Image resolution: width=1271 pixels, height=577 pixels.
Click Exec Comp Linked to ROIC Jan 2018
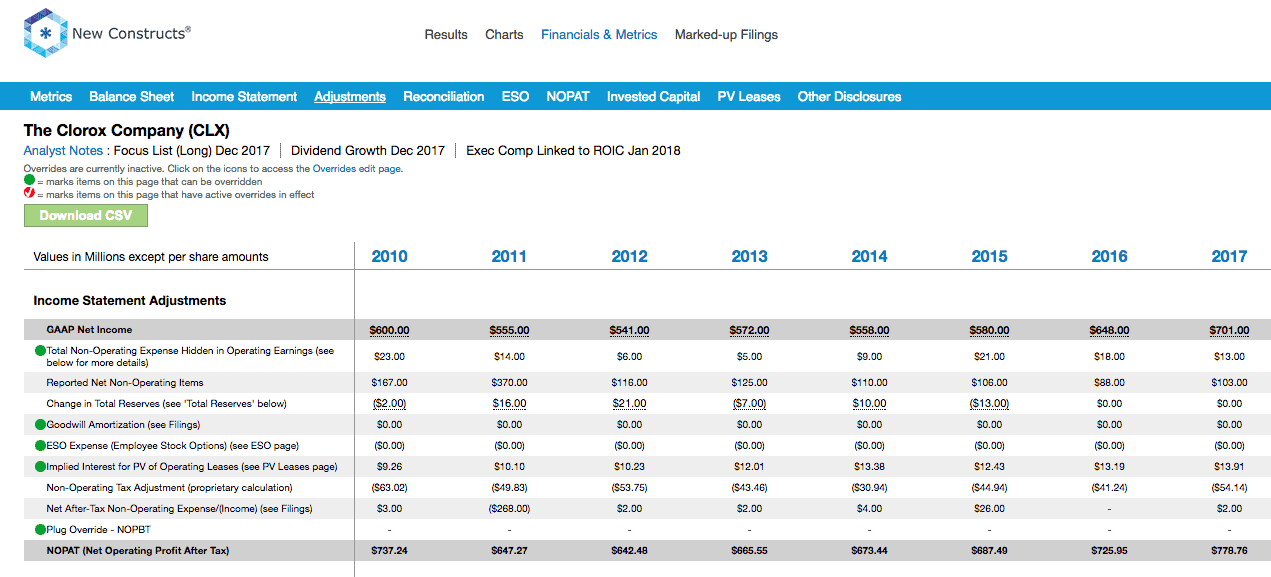(573, 151)
